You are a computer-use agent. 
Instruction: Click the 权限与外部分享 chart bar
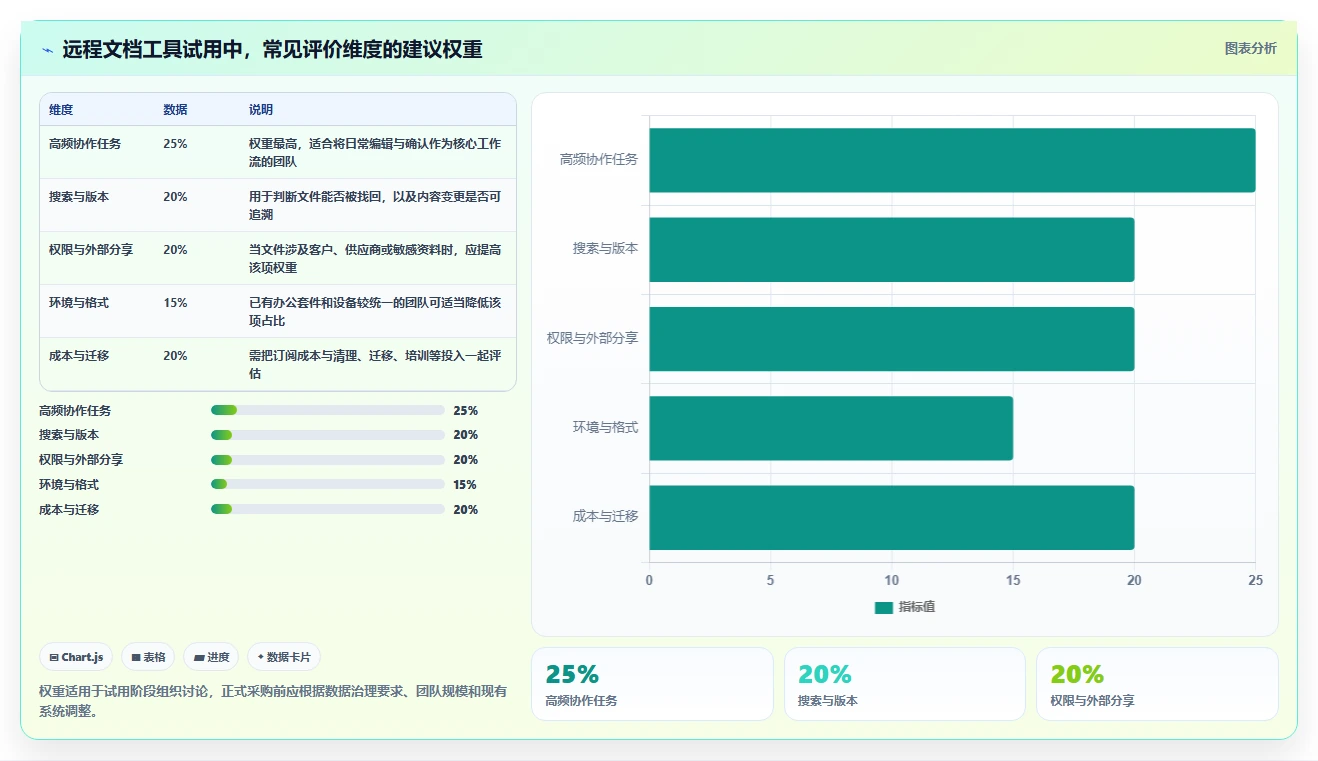tap(891, 339)
